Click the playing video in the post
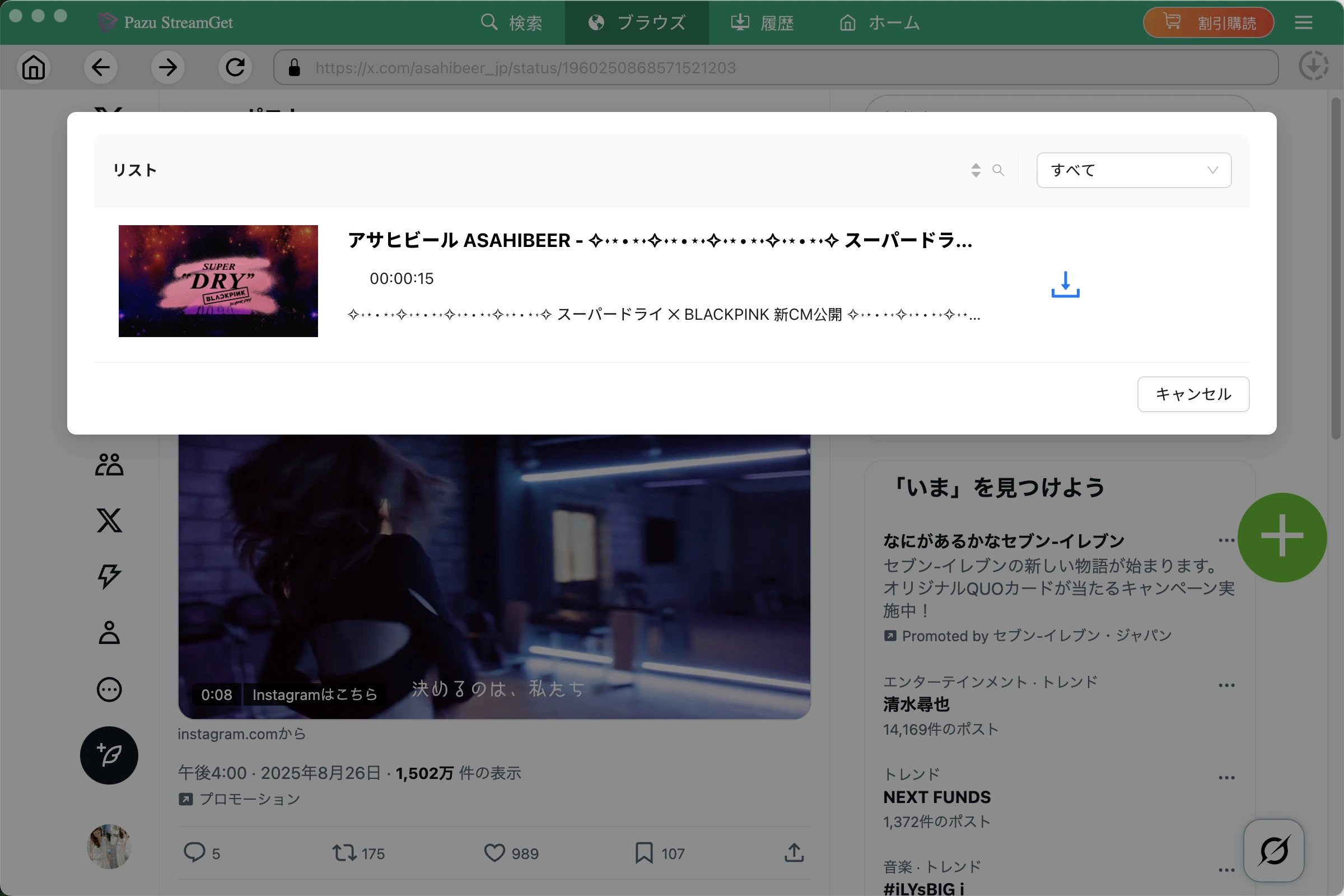Image resolution: width=1344 pixels, height=896 pixels. pyautogui.click(x=494, y=577)
